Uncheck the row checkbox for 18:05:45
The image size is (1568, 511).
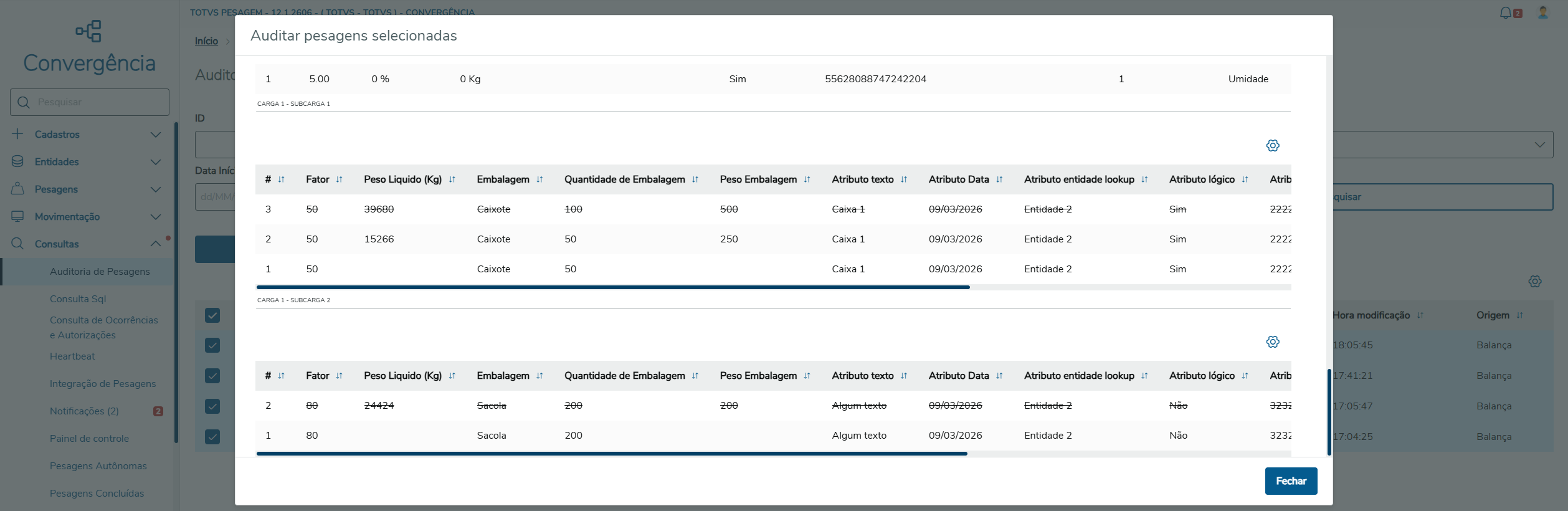click(x=212, y=345)
